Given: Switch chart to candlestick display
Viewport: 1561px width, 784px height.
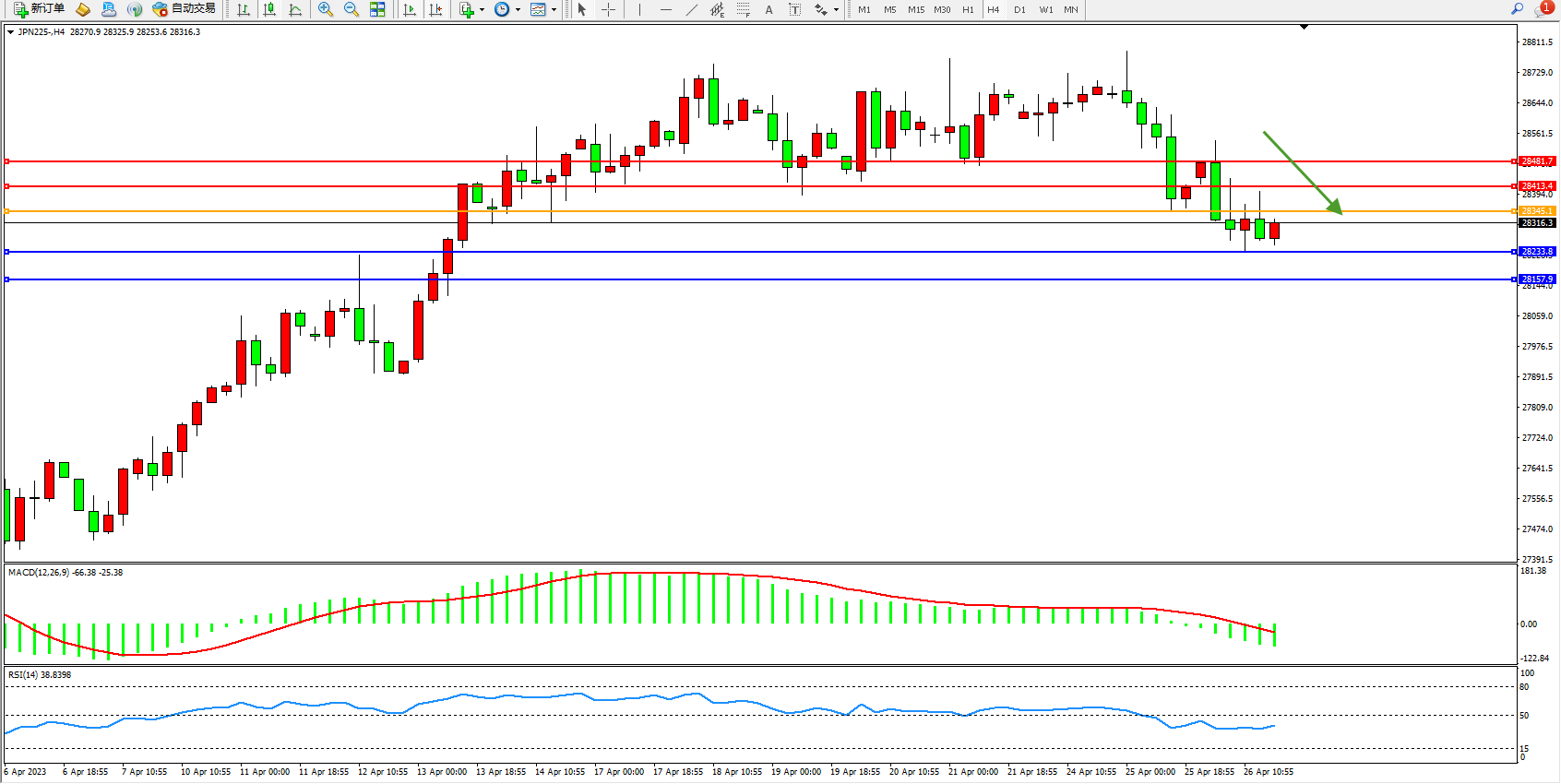Looking at the screenshot, I should point(269,9).
